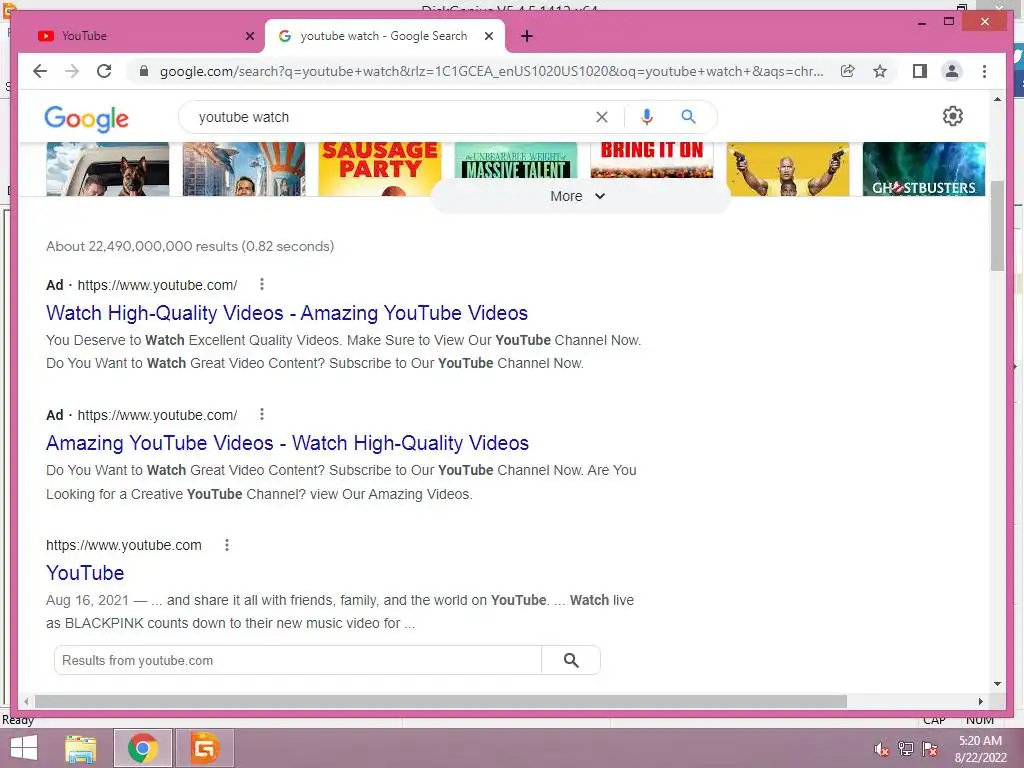The width and height of the screenshot is (1024, 768).
Task: Click the second ad's youtube.com URL
Action: [157, 415]
